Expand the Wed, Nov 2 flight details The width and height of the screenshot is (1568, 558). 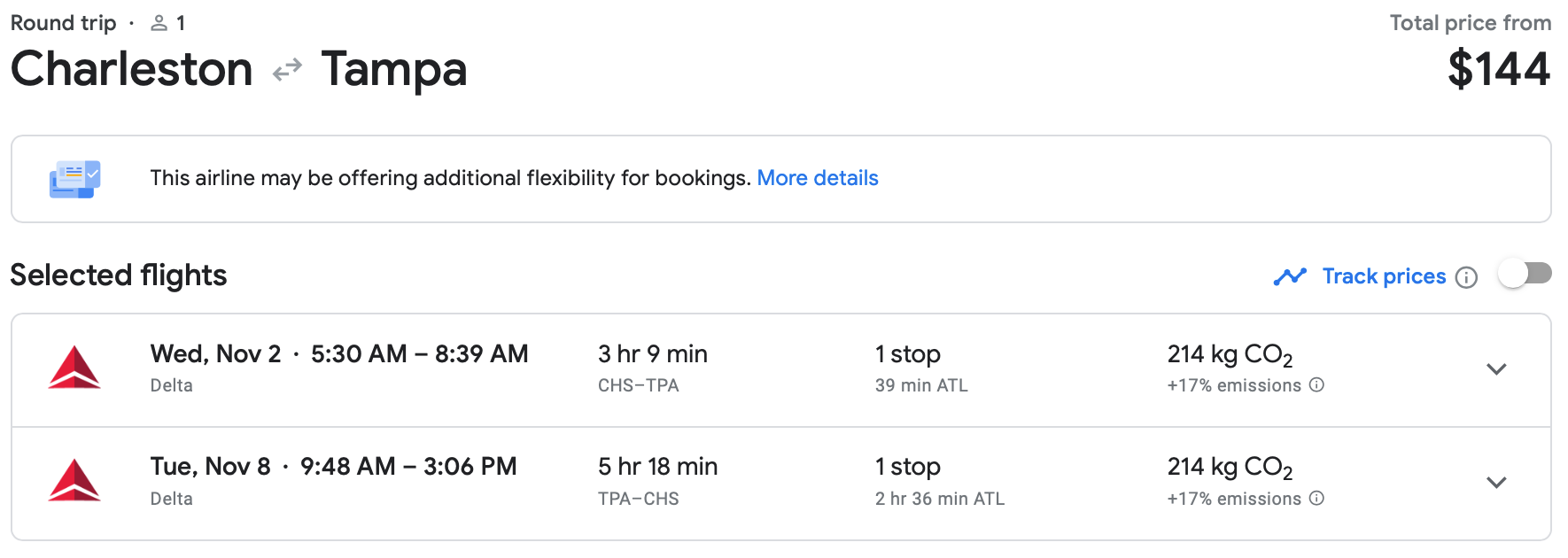click(1496, 369)
